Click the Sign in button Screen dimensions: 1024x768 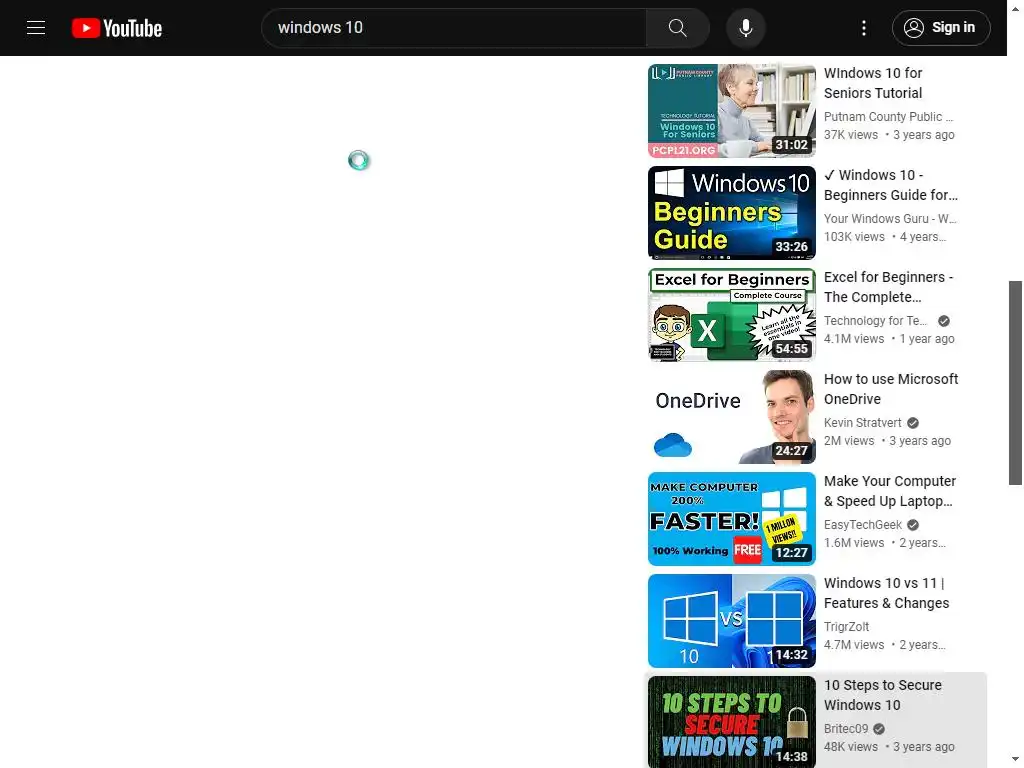click(941, 28)
